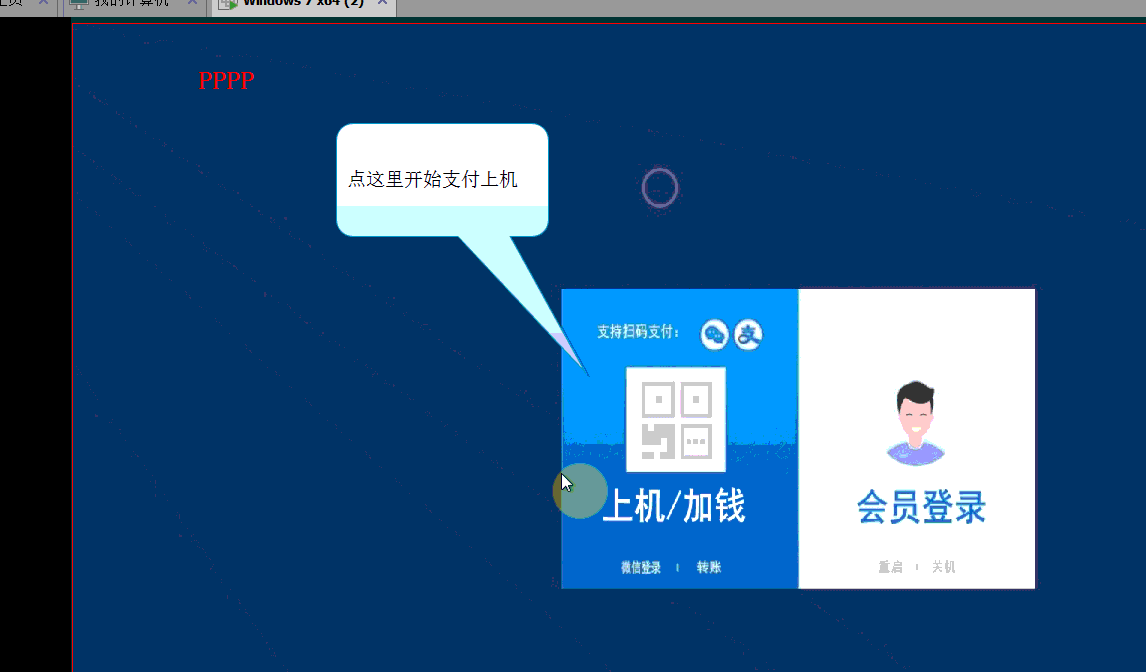This screenshot has height=672, width=1146.
Task: Choose 会员登录 to sign in
Action: pyautogui.click(x=921, y=508)
